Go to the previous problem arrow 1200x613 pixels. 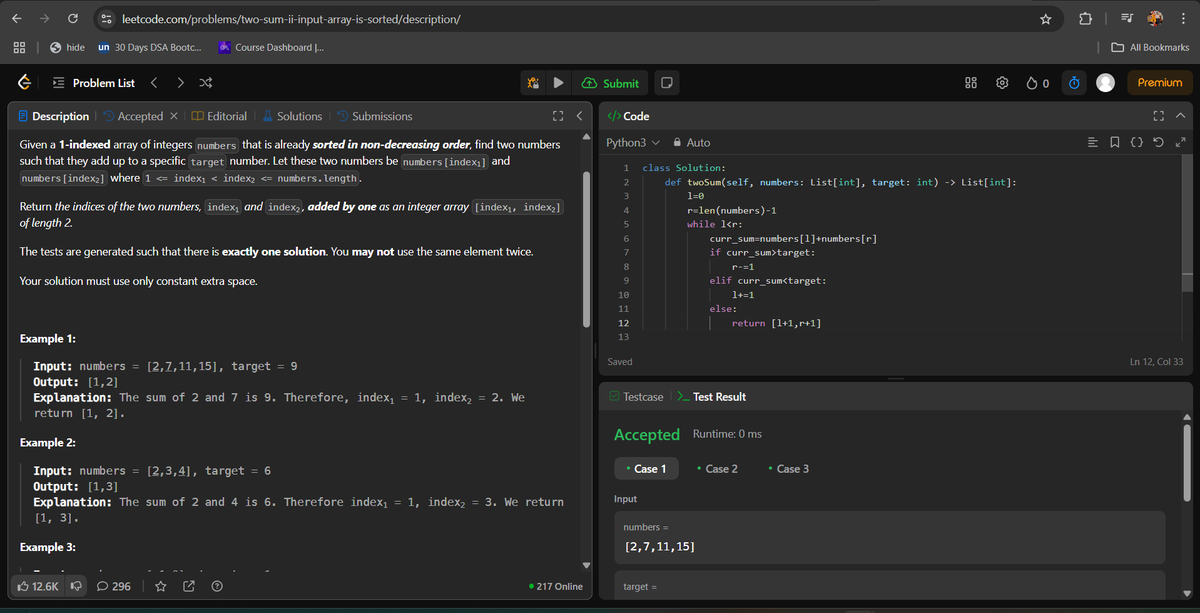pyautogui.click(x=154, y=83)
